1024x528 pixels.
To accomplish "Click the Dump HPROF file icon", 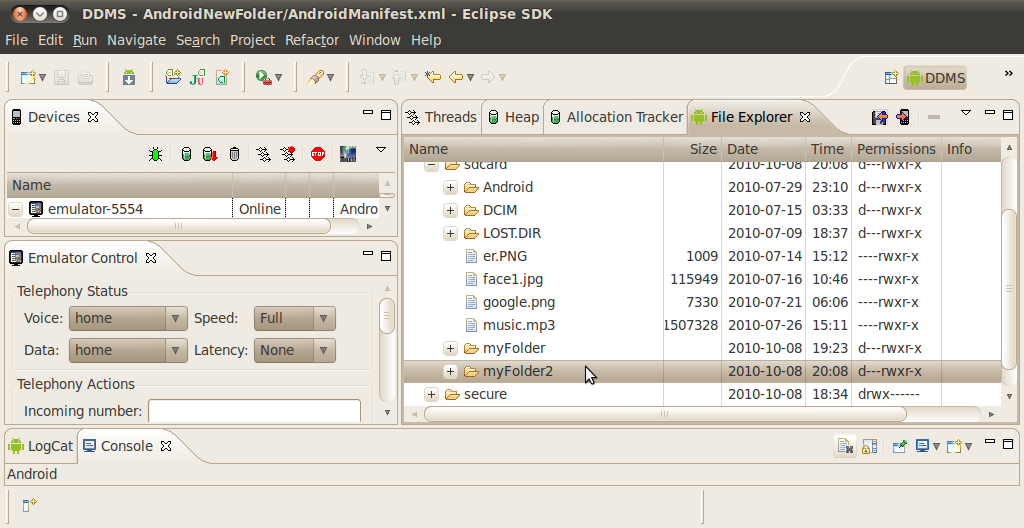I will click(x=210, y=154).
